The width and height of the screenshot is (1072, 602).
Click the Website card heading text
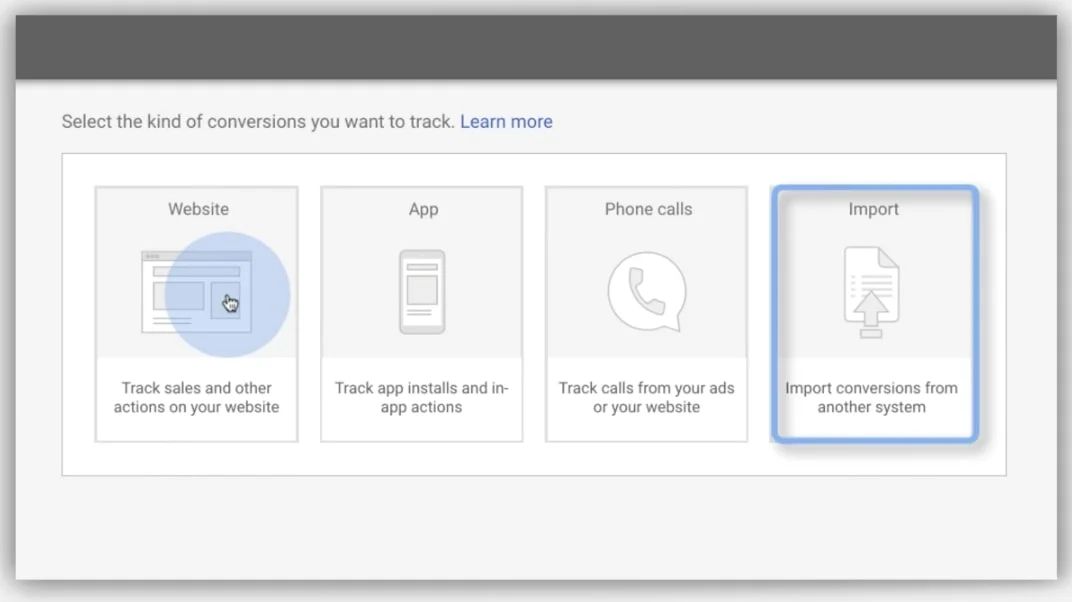(197, 209)
